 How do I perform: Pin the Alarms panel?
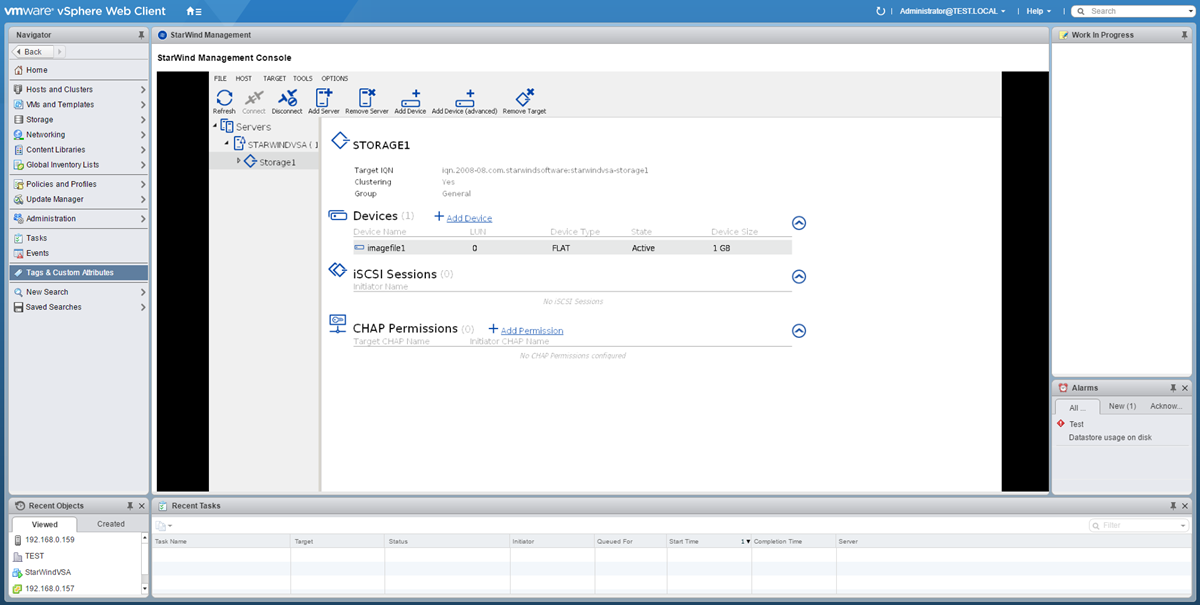[x=1173, y=388]
